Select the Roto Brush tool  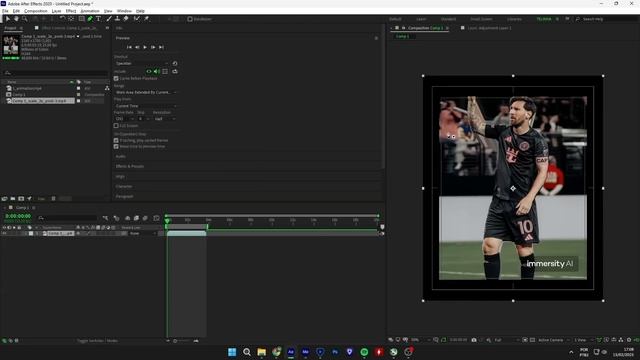(137, 19)
